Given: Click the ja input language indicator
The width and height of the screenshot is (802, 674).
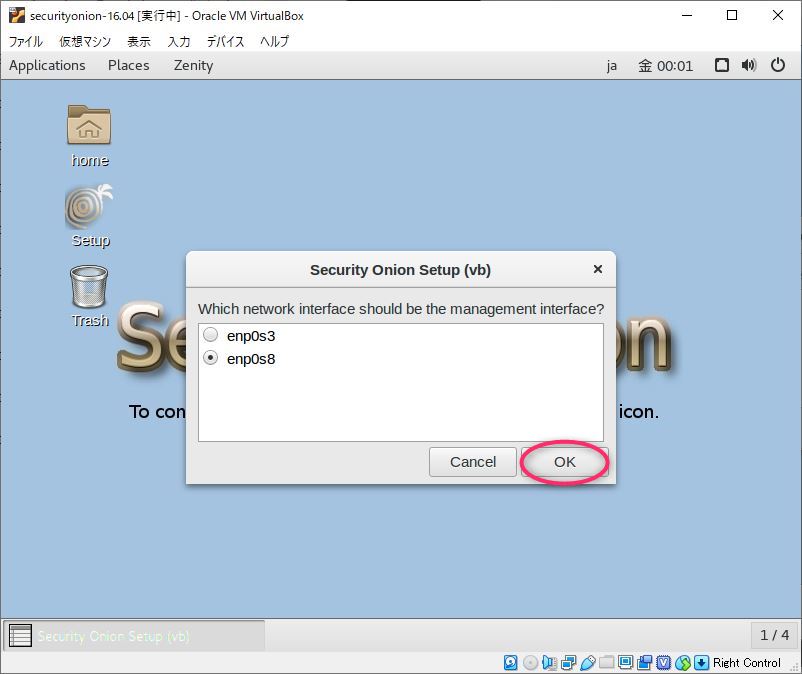Looking at the screenshot, I should coord(612,66).
